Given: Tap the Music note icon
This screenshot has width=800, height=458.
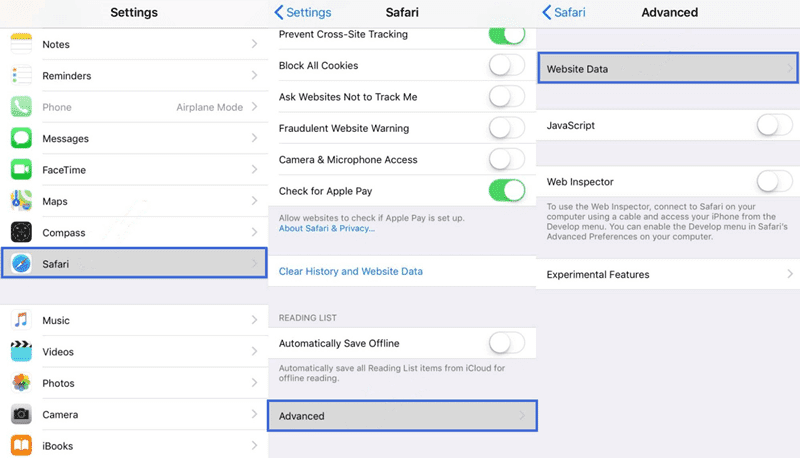Looking at the screenshot, I should (x=21, y=320).
